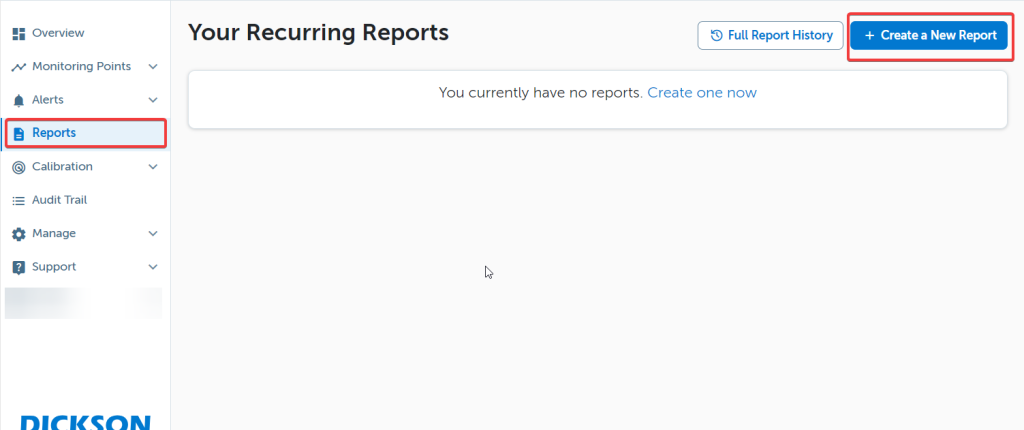Image resolution: width=1024 pixels, height=430 pixels.
Task: Expand the Calibration submenu chevron
Action: tap(153, 167)
